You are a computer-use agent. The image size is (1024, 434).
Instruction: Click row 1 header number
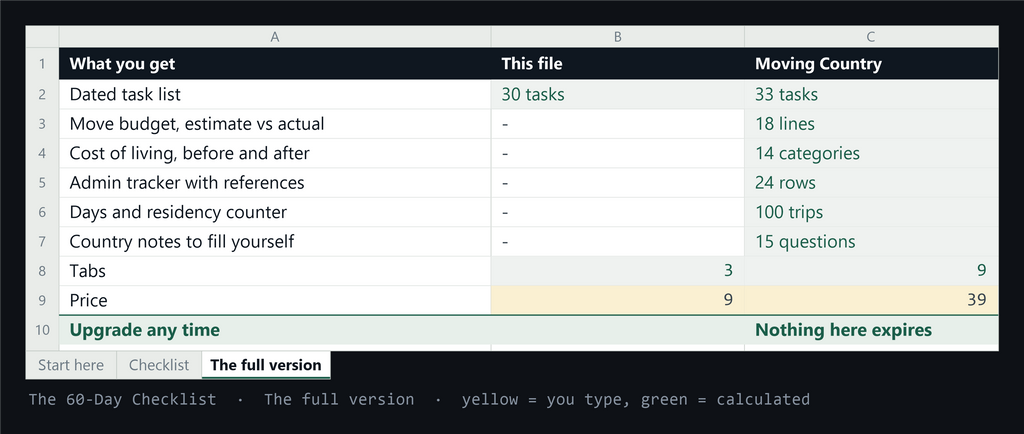click(42, 64)
